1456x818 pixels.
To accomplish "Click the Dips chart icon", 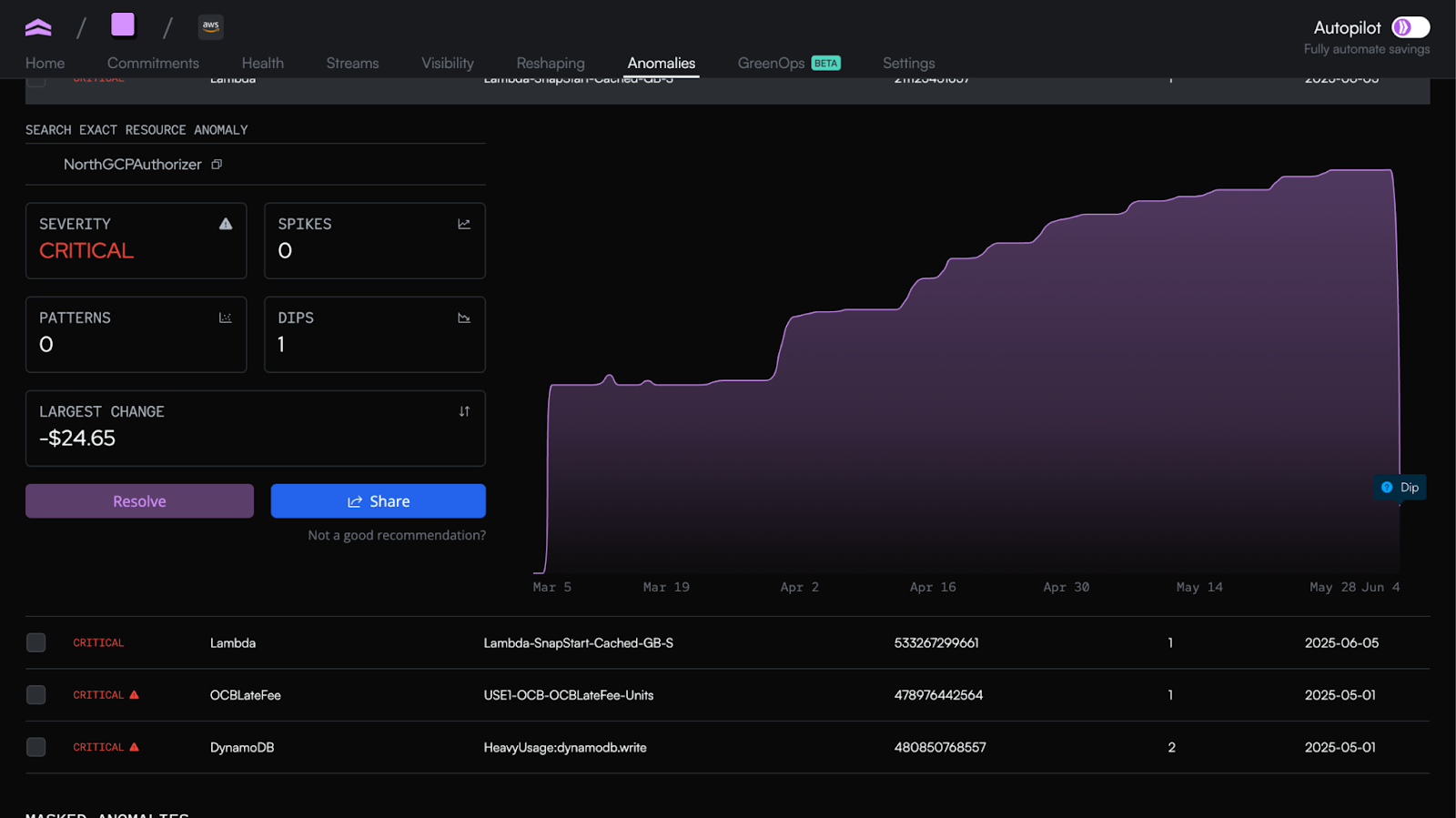I will (464, 318).
